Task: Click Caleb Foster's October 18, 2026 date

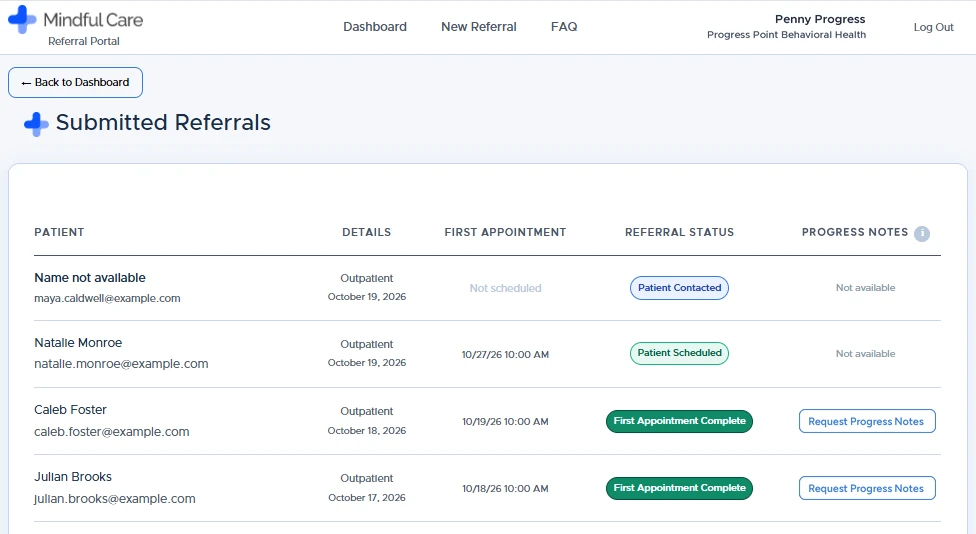Action: tap(367, 431)
